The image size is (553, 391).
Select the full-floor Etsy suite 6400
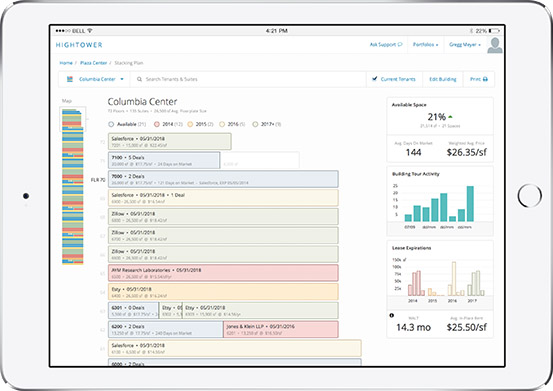[223, 292]
